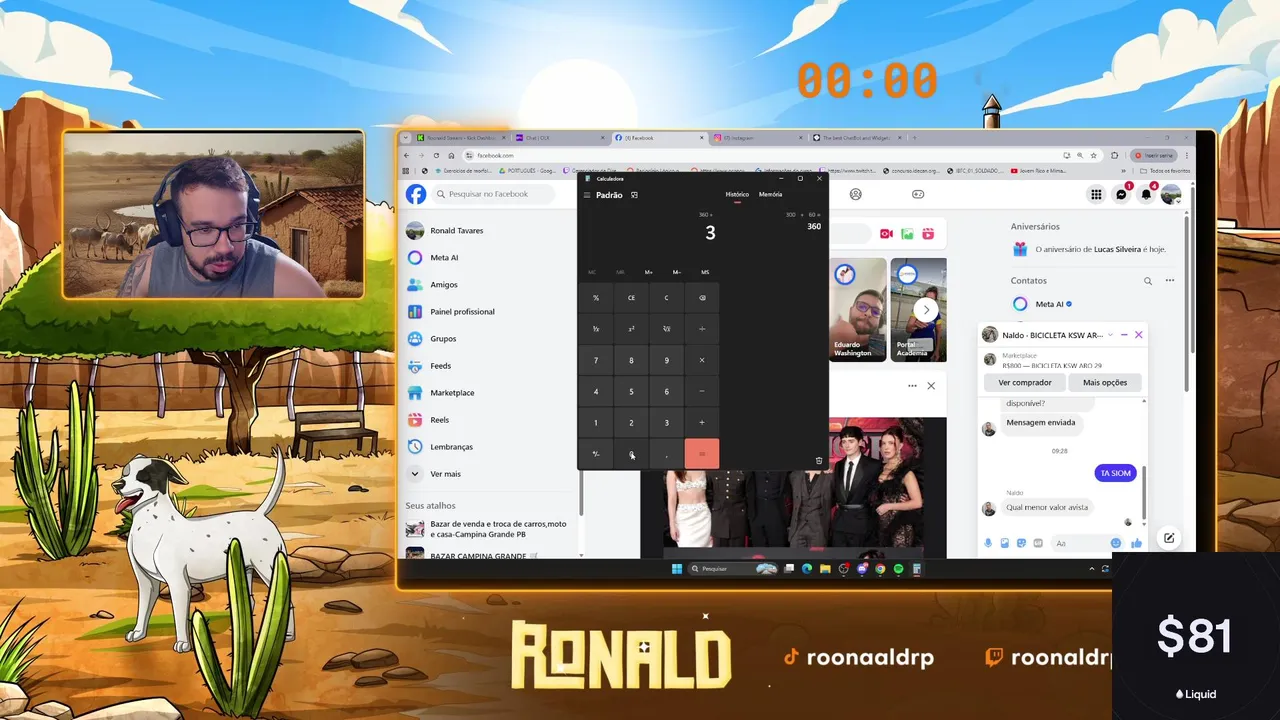The image size is (1280, 720).
Task: Click calculator M+ memory button
Action: coord(649,272)
